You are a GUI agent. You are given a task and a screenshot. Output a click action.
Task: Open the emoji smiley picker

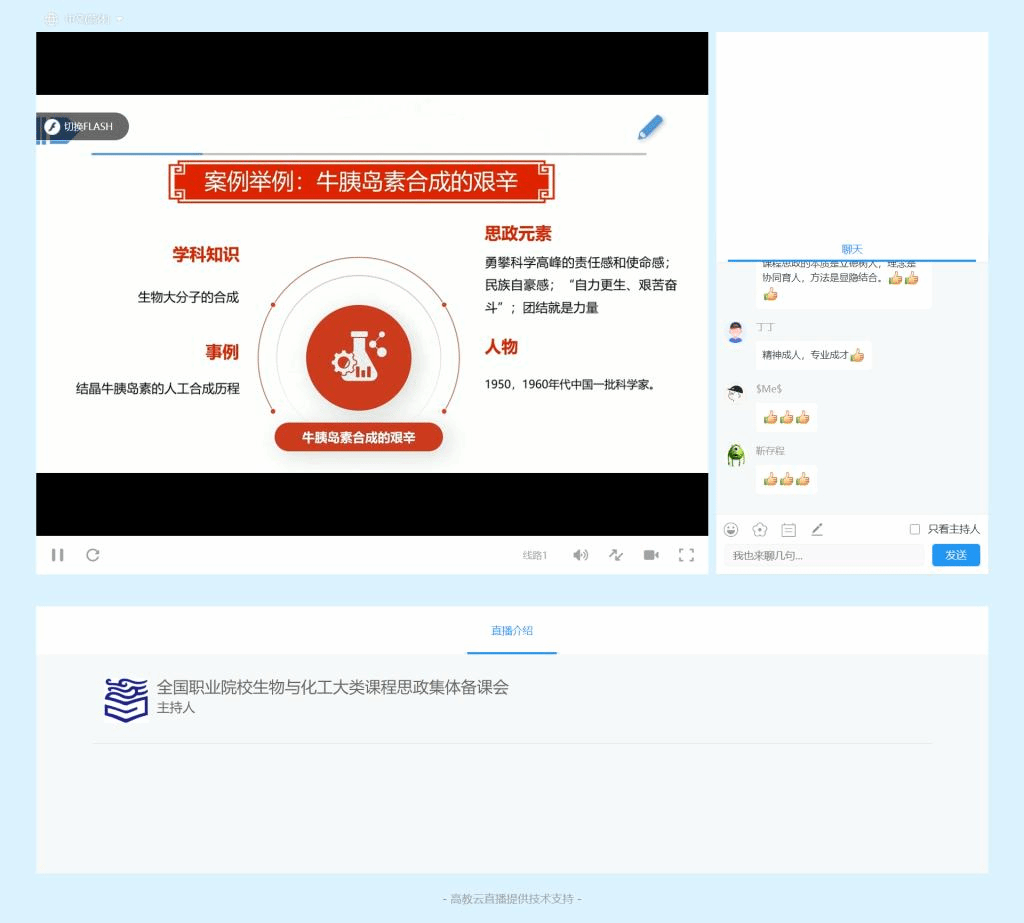click(731, 529)
